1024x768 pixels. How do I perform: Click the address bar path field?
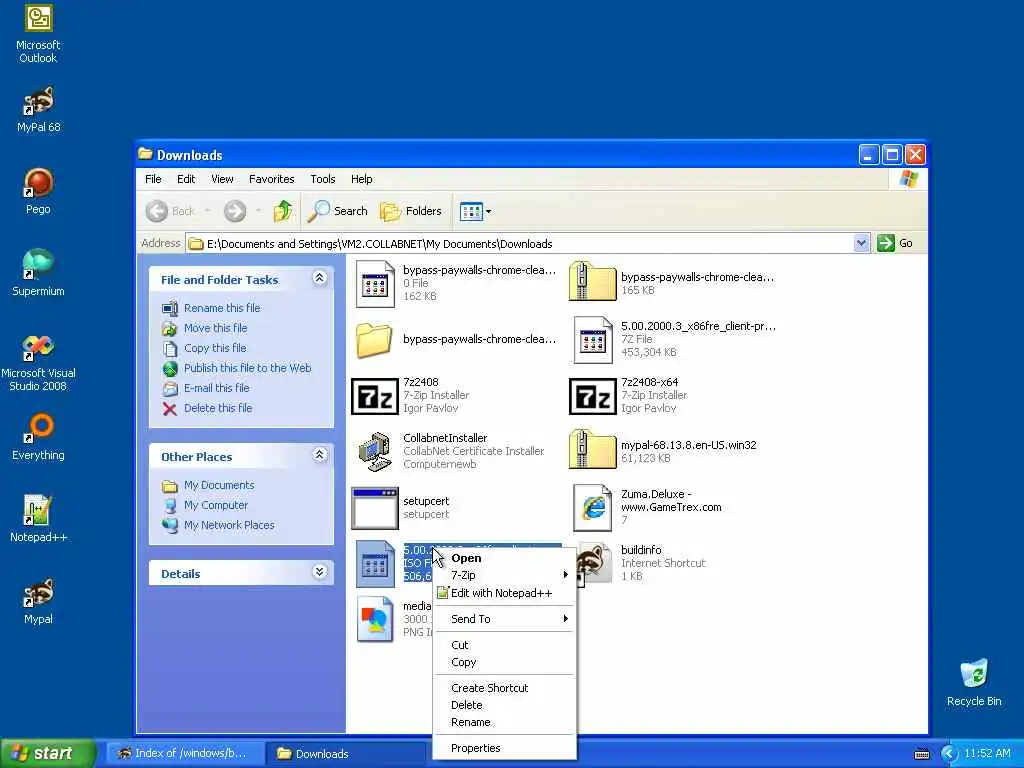pyautogui.click(x=520, y=244)
